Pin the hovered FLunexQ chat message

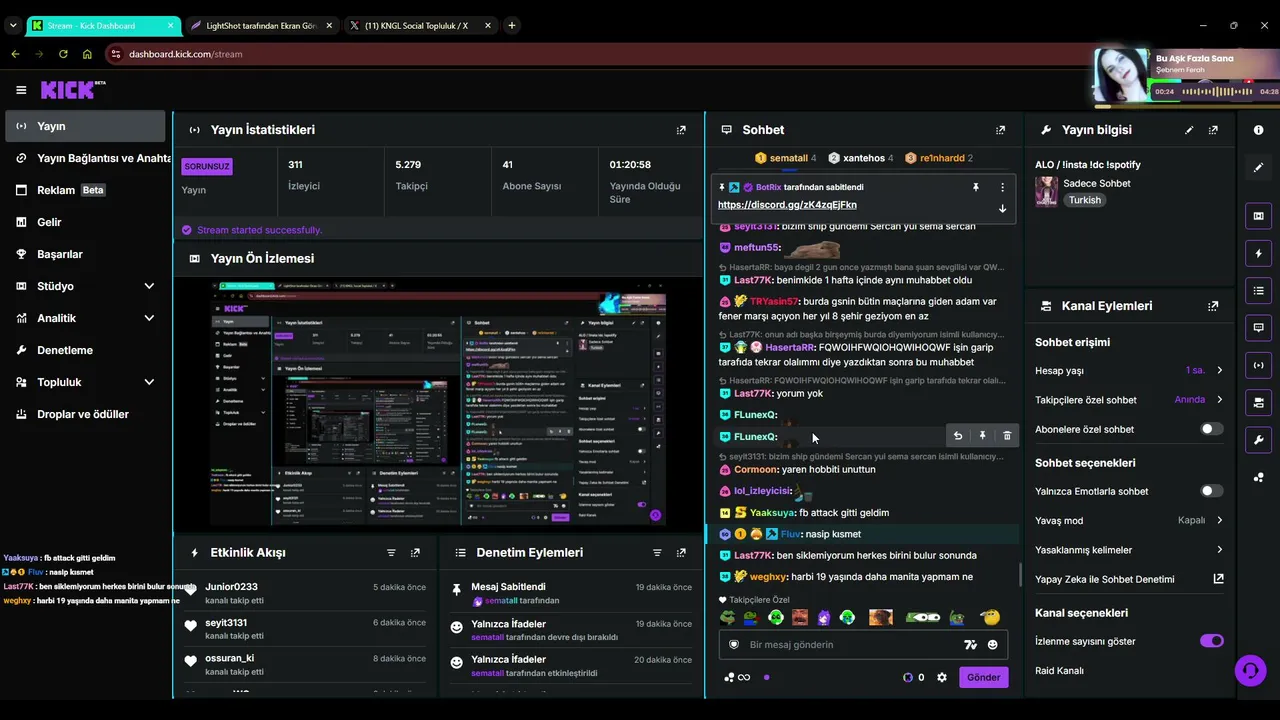tap(983, 436)
